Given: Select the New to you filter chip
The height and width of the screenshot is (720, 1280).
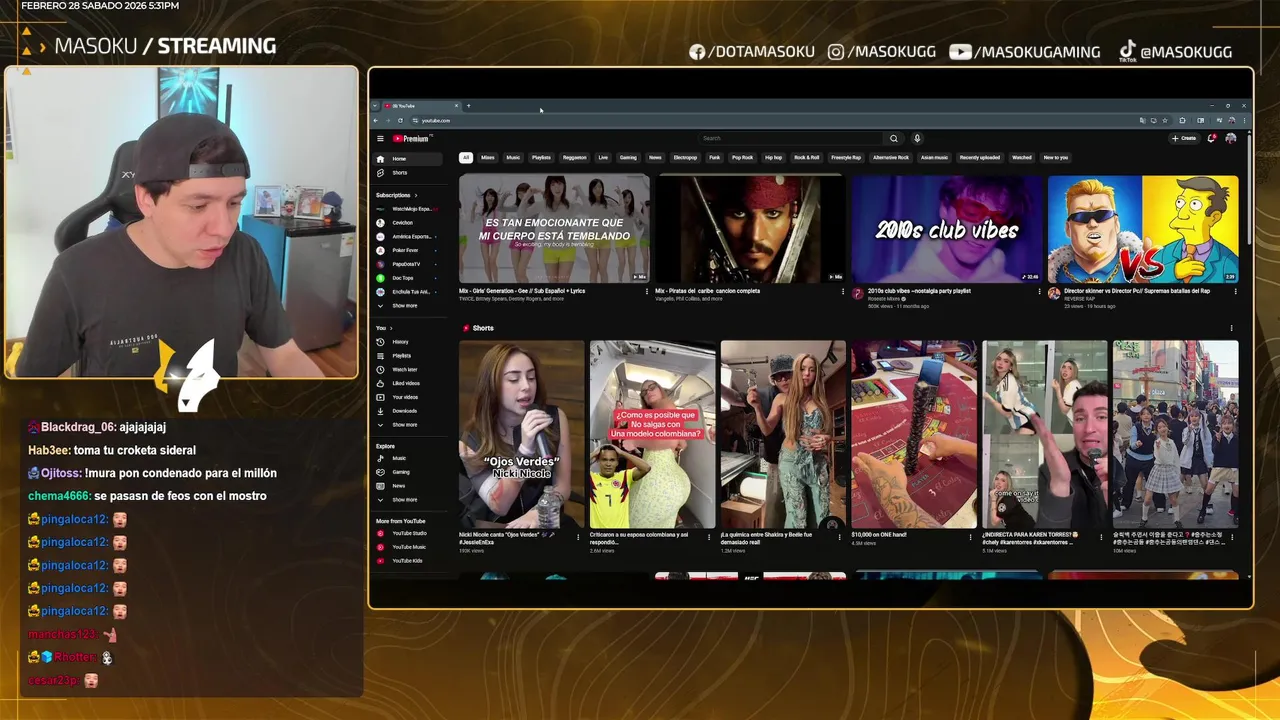Looking at the screenshot, I should click(x=1056, y=157).
